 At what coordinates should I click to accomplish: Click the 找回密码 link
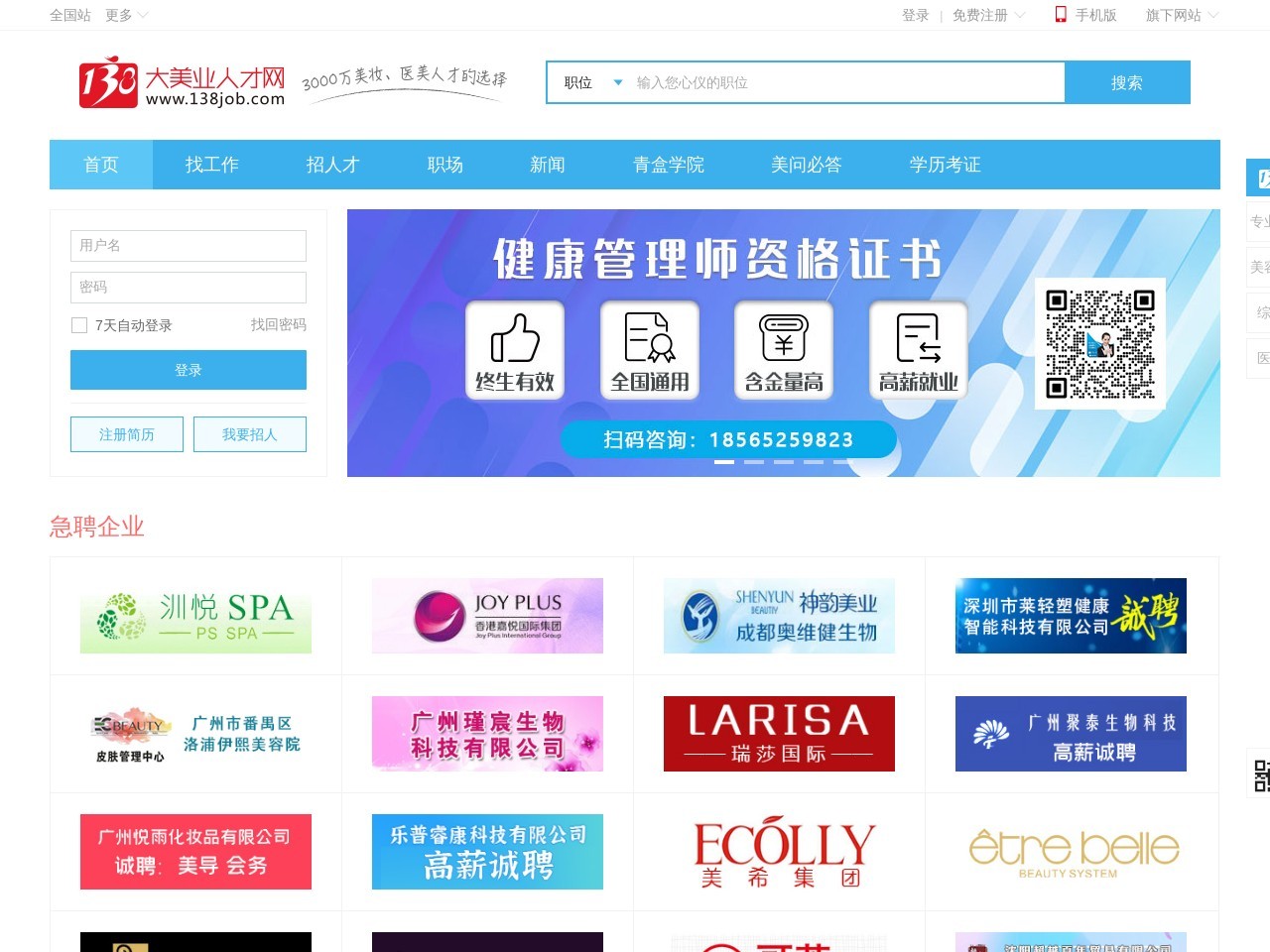click(278, 324)
